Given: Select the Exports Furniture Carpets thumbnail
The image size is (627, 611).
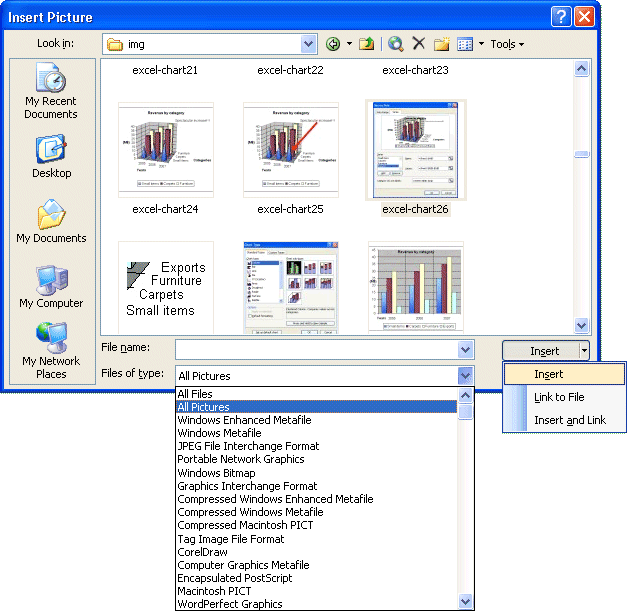Looking at the screenshot, I should [x=166, y=287].
